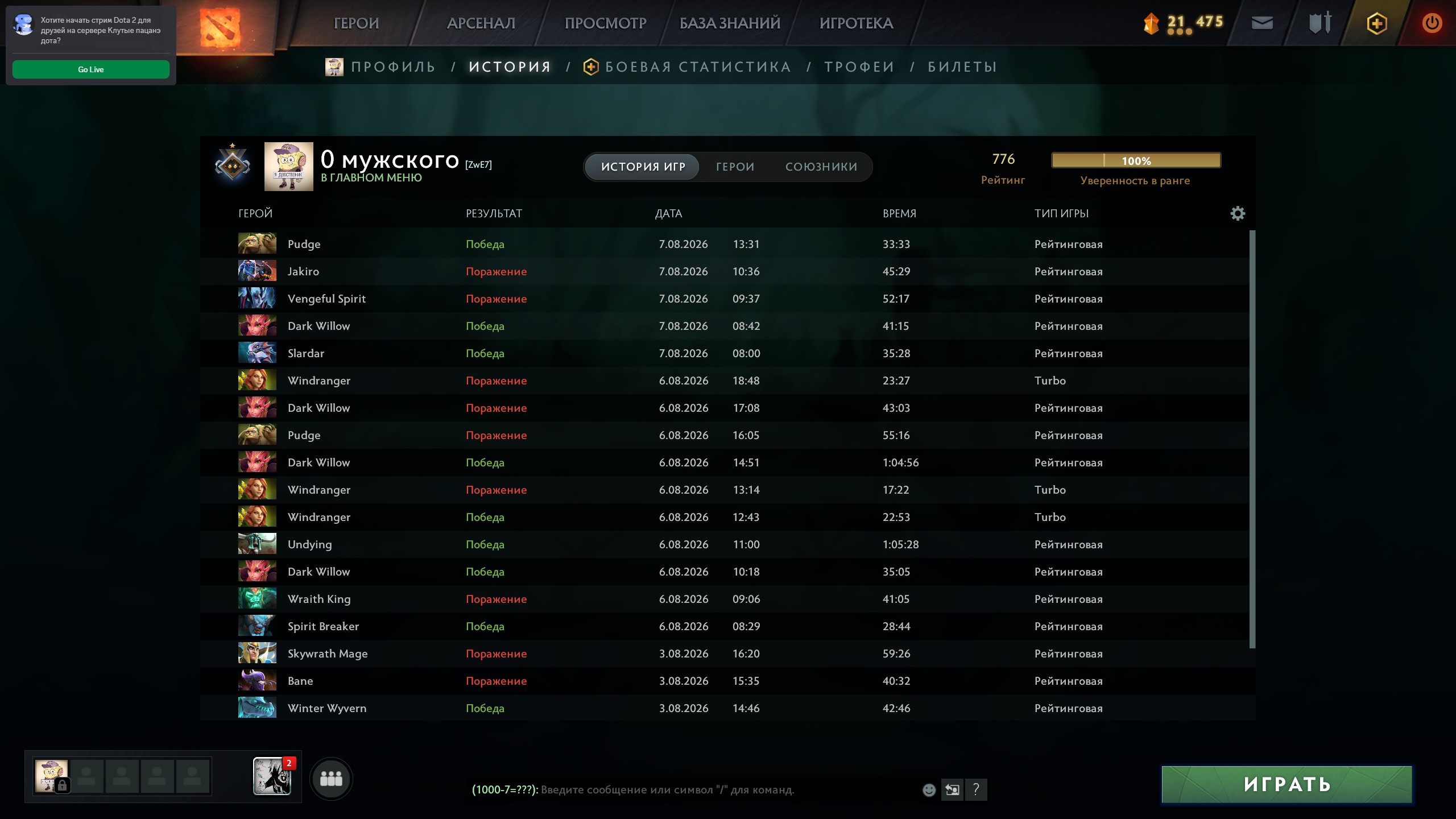Click the first empty party slot

pyautogui.click(x=86, y=776)
